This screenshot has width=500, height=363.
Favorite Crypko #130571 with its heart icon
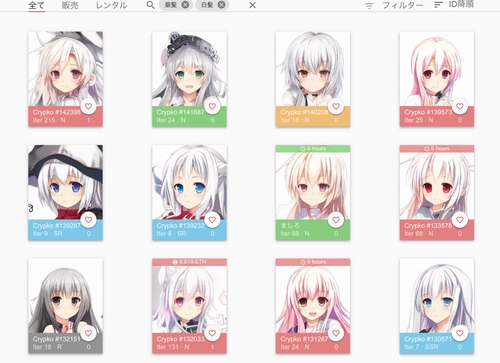point(460,333)
